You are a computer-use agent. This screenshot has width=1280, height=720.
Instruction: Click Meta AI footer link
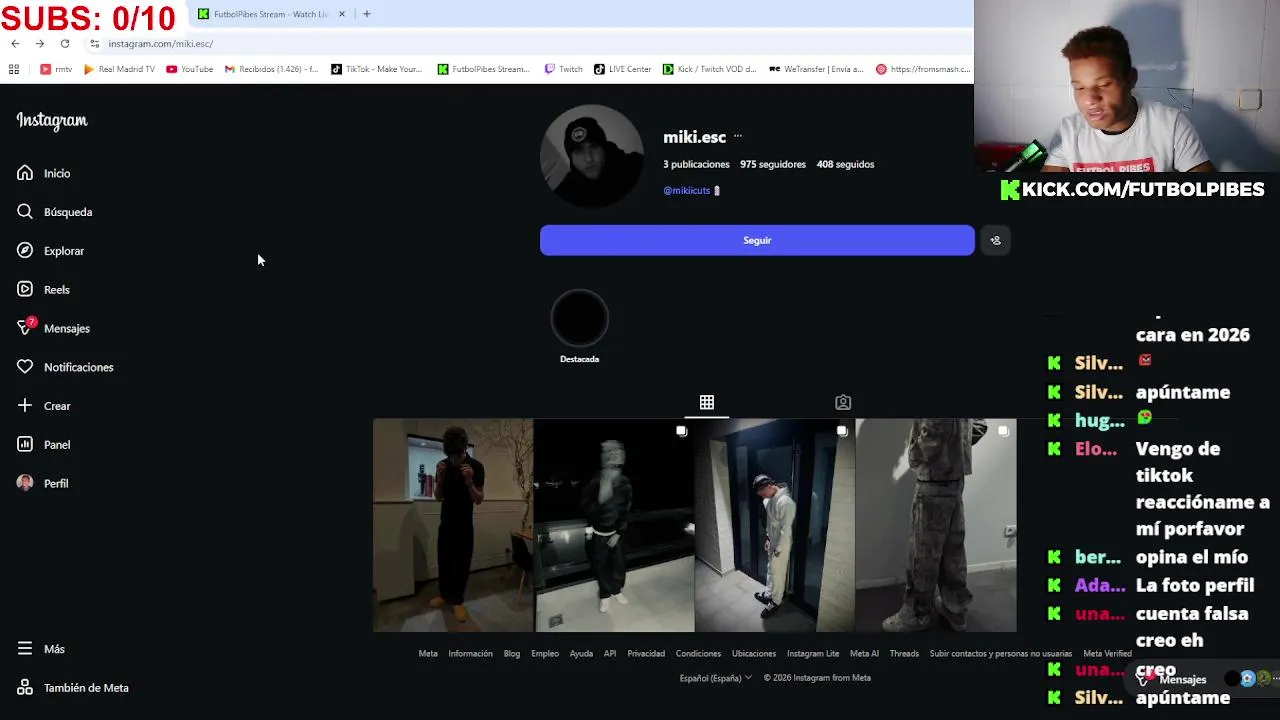coord(864,654)
